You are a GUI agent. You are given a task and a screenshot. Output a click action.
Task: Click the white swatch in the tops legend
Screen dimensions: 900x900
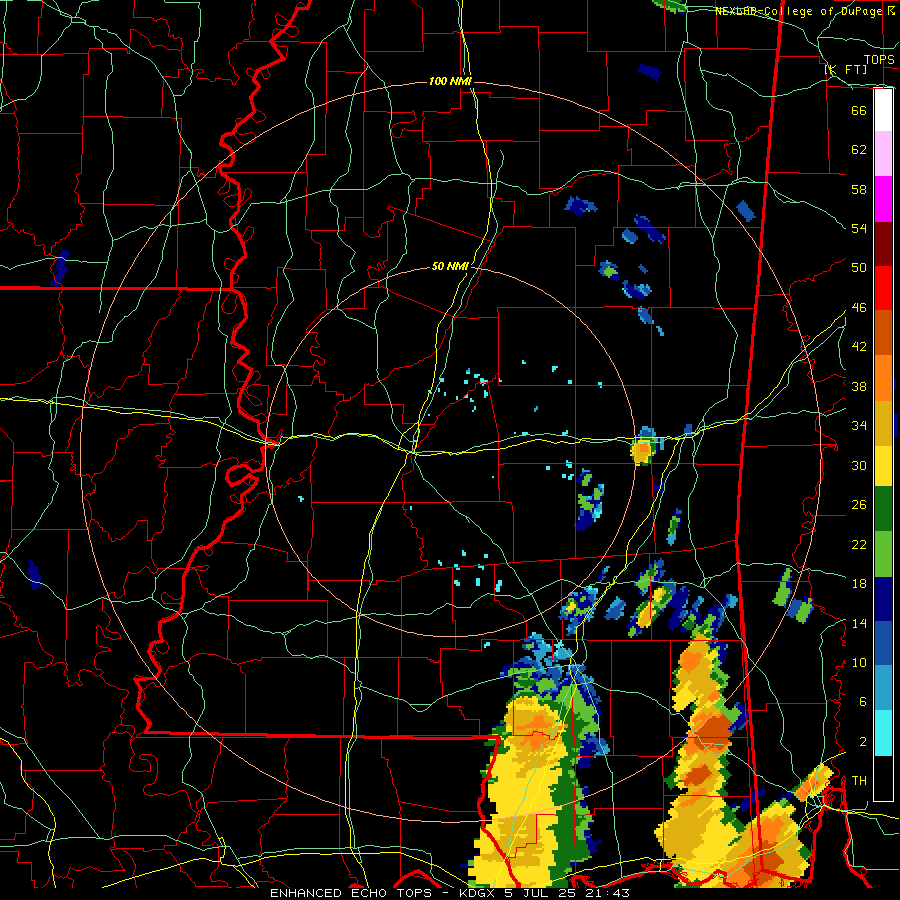[883, 110]
